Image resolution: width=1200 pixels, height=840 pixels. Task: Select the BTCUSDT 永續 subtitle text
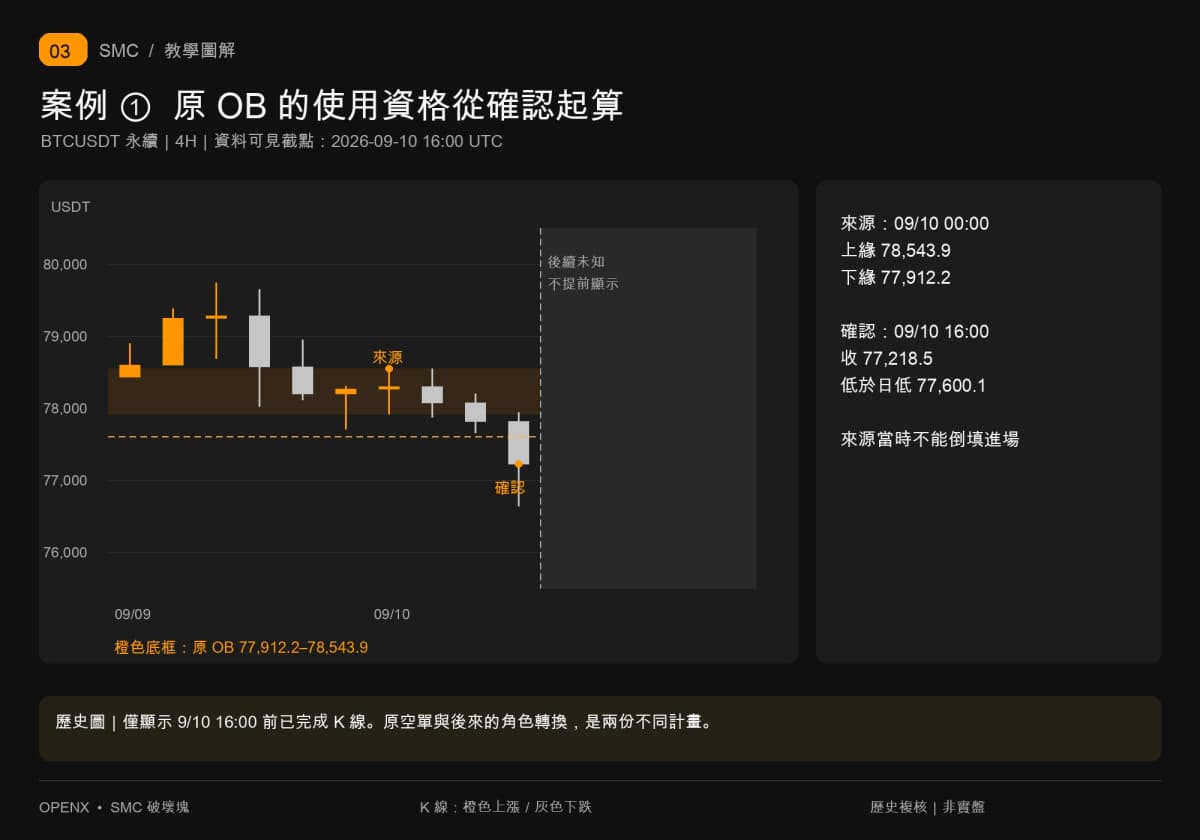99,141
